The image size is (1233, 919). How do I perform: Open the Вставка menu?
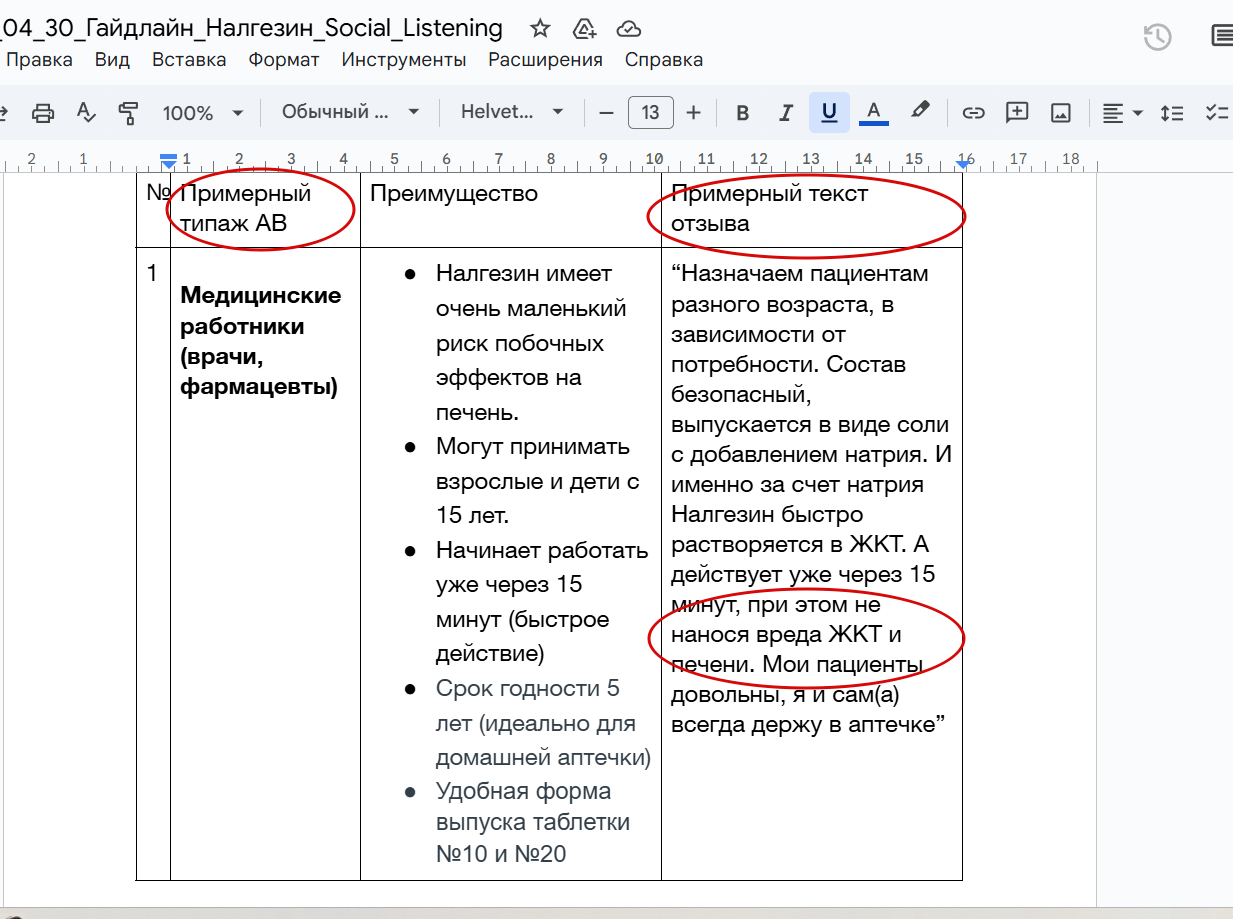coord(189,59)
